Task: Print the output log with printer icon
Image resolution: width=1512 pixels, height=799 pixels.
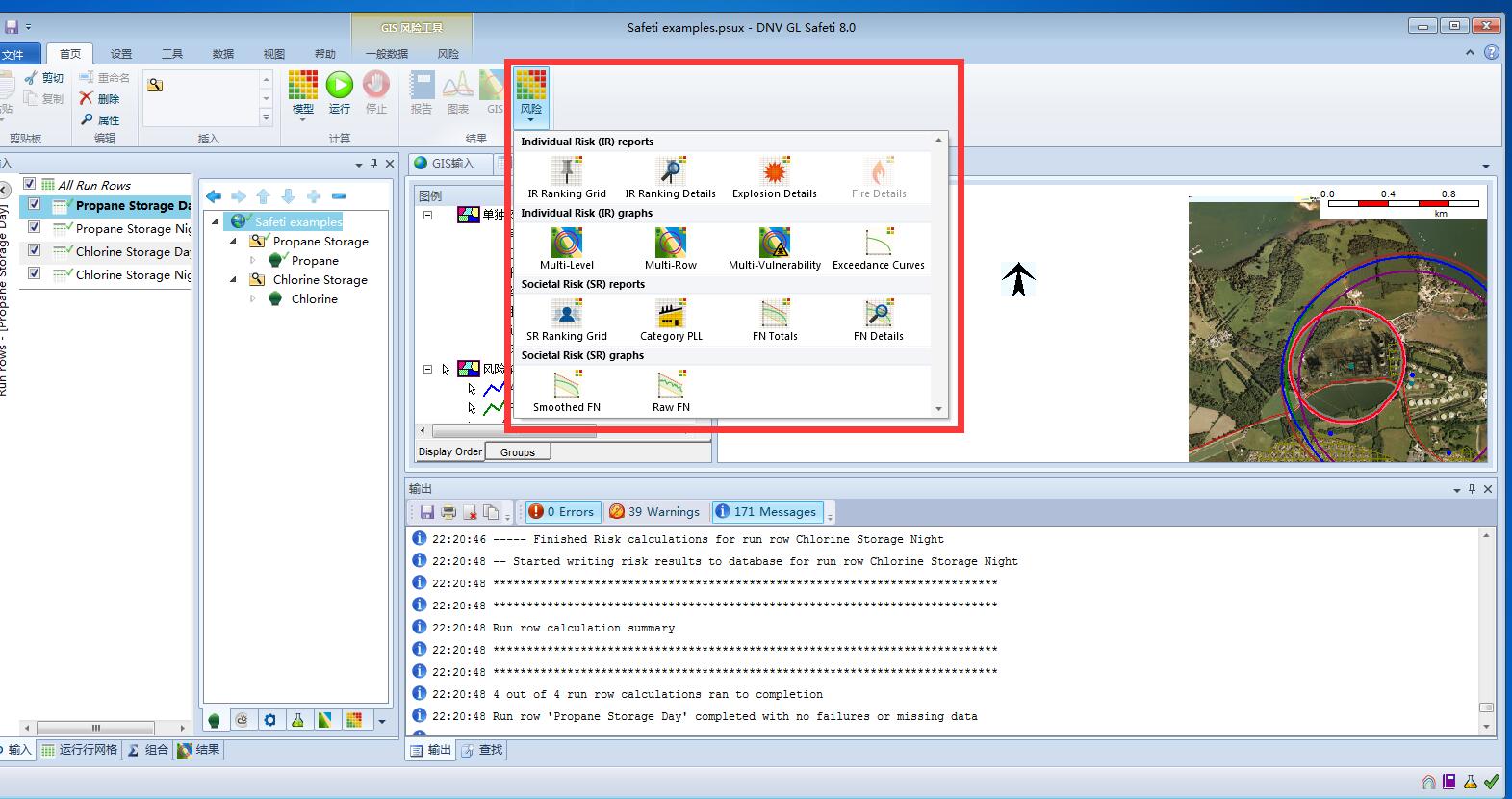Action: (448, 512)
